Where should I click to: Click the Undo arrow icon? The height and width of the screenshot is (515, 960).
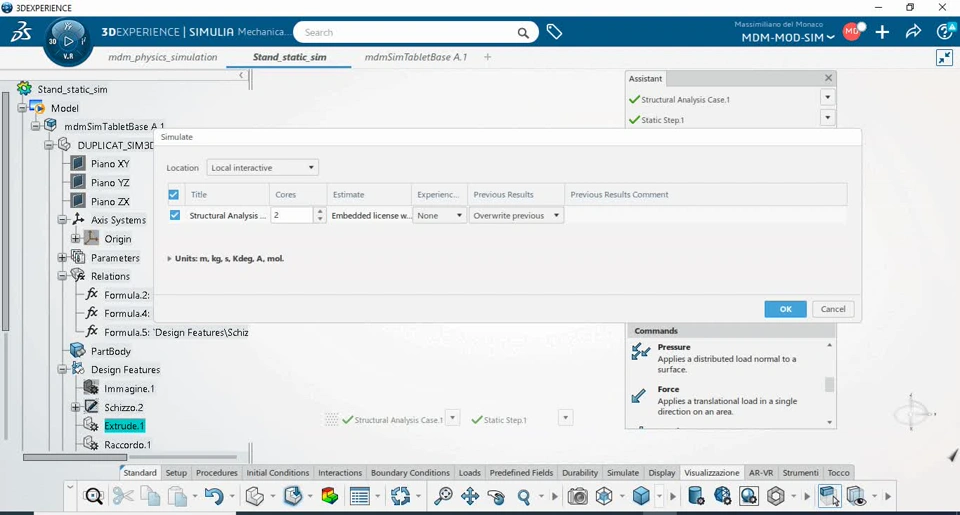[214, 495]
